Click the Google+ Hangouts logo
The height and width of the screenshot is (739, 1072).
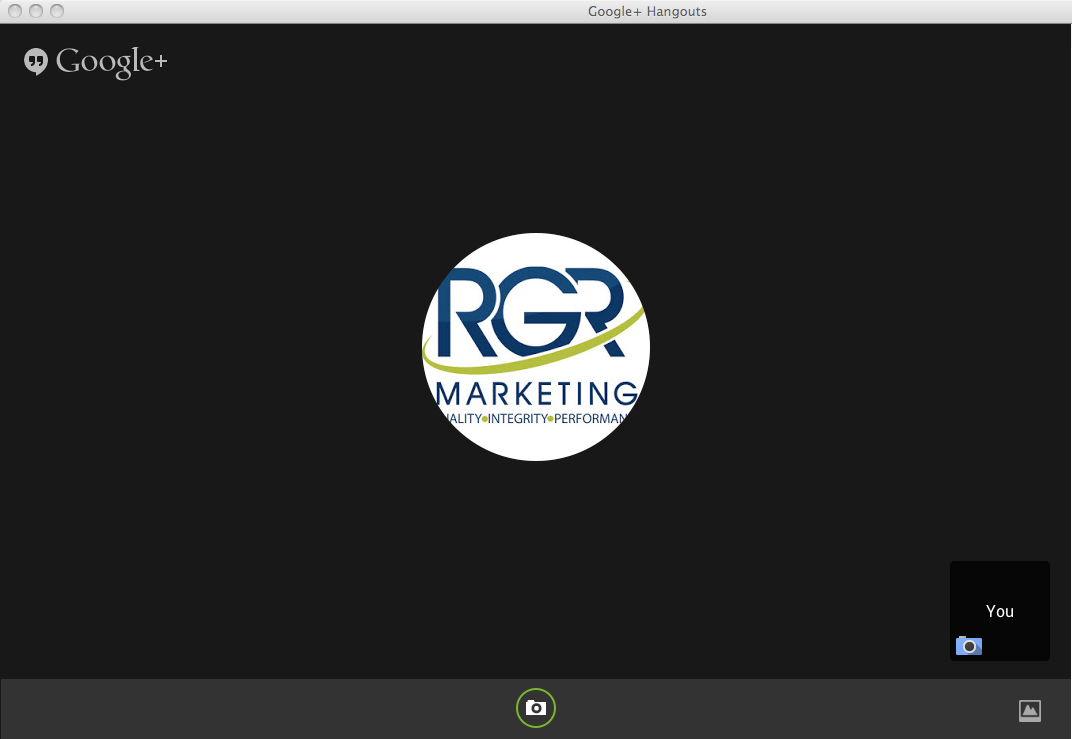click(96, 62)
